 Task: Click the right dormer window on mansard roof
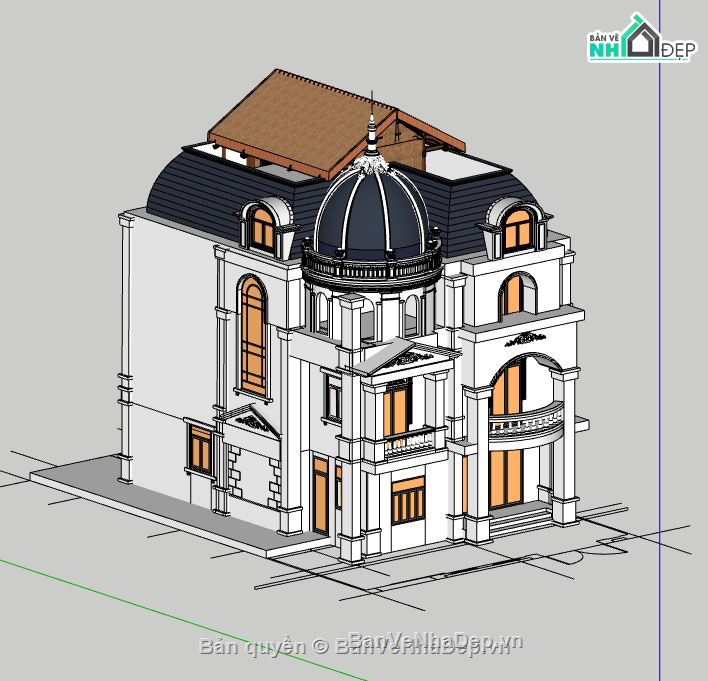[x=517, y=230]
